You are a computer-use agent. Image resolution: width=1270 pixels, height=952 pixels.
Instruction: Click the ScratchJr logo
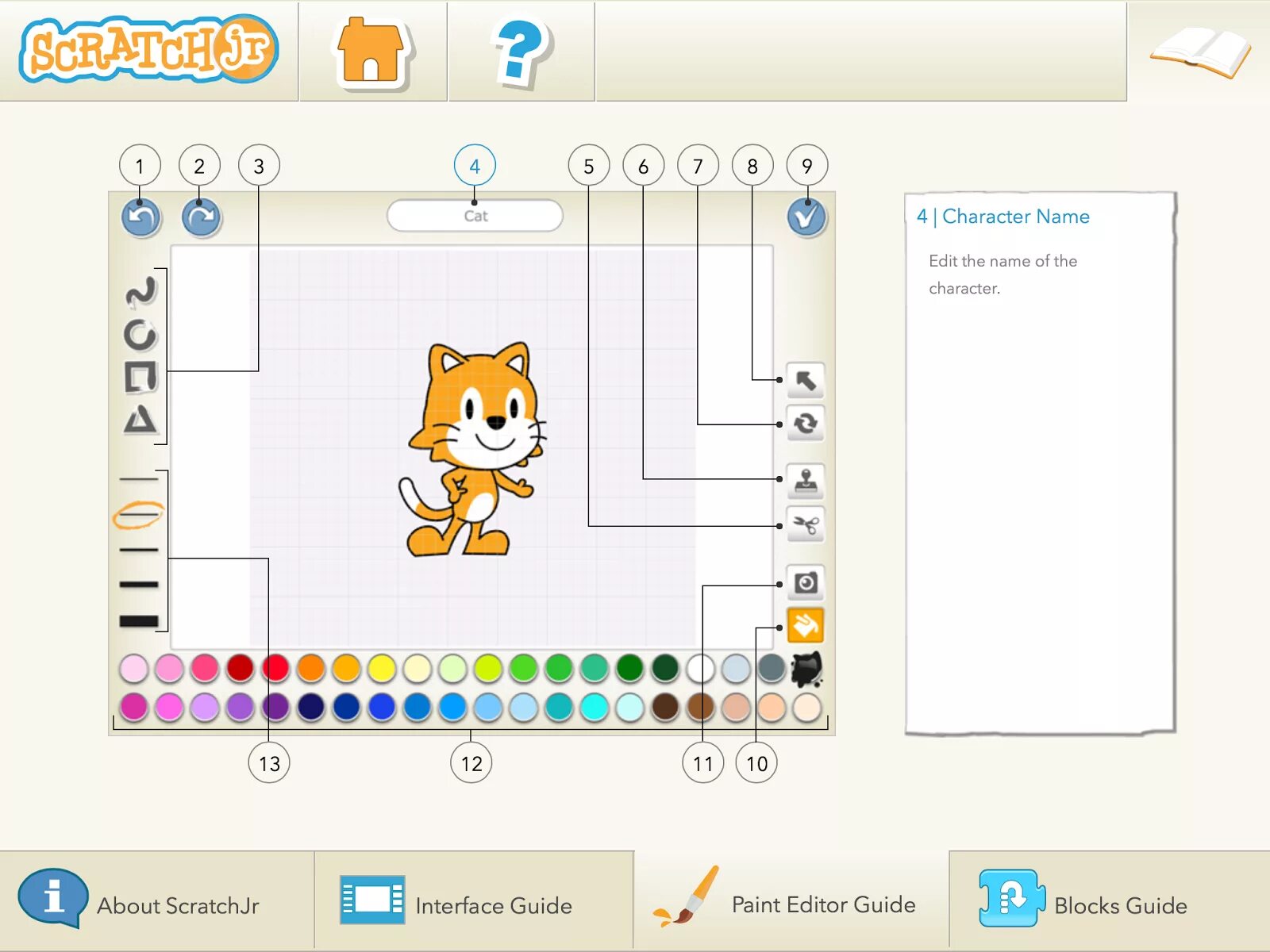coord(148,50)
